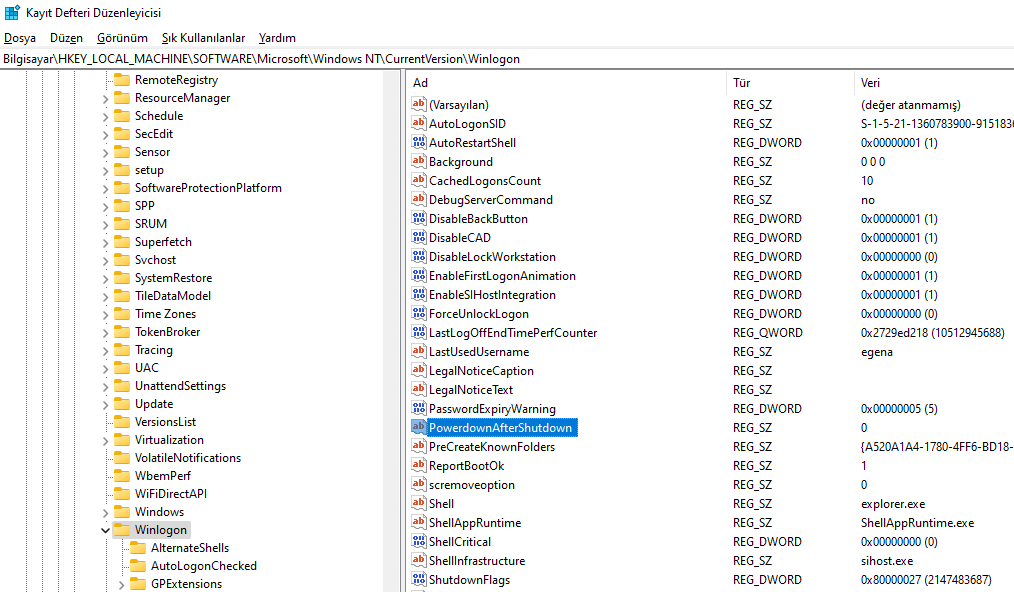Click the DisableLockWorkstation DWORD icon
The width and height of the screenshot is (1014, 592).
[x=418, y=256]
